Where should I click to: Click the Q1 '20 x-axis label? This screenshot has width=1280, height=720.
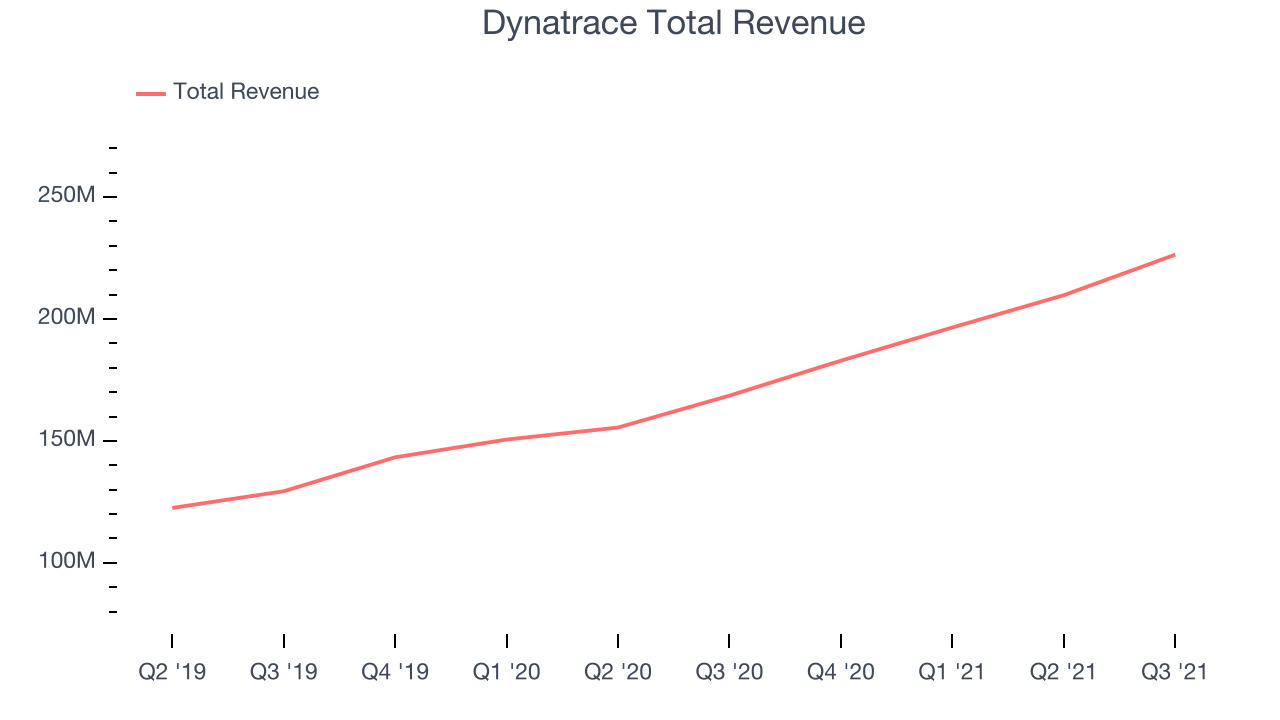click(507, 672)
